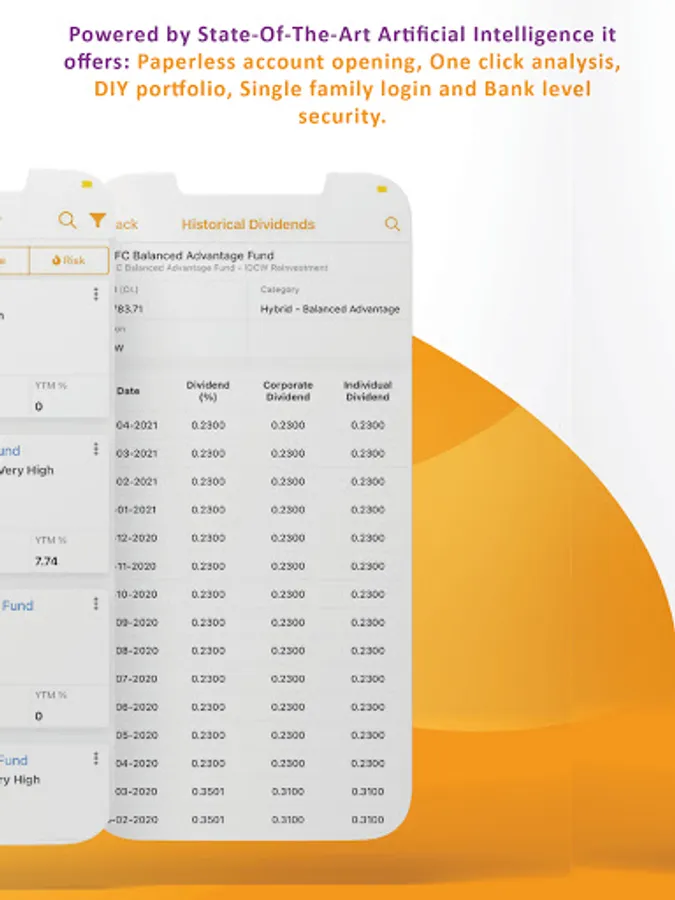Select the 07-2020 date cell
The image size is (675, 900).
click(137, 678)
